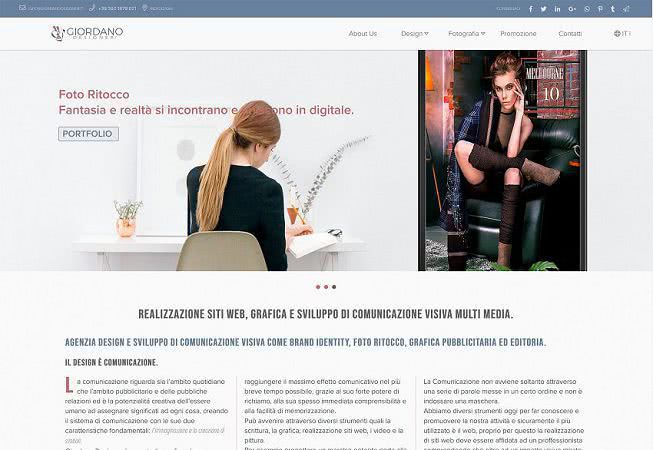Go to the About Us page
The image size is (653, 450).
coord(362,34)
